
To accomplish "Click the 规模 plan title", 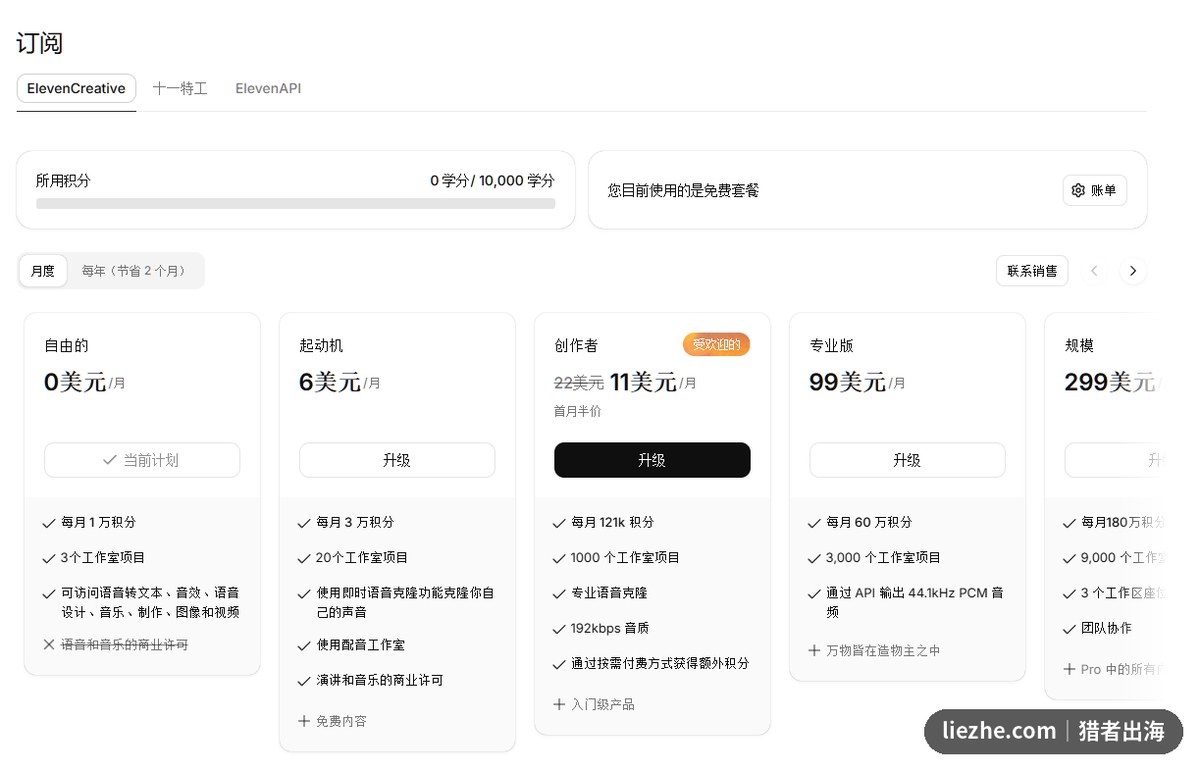I will pos(1079,345).
